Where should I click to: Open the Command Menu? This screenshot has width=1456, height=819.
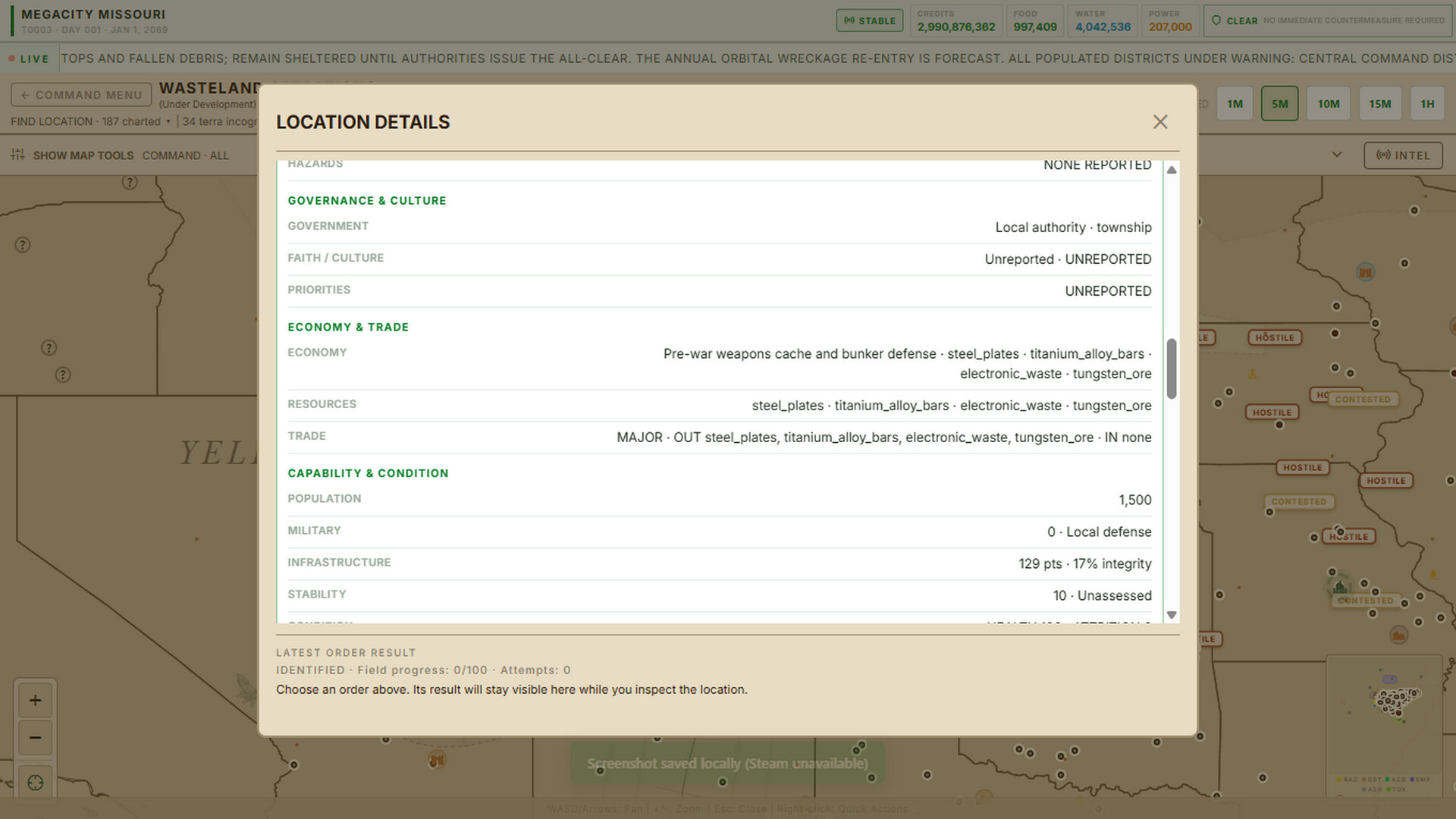click(81, 95)
